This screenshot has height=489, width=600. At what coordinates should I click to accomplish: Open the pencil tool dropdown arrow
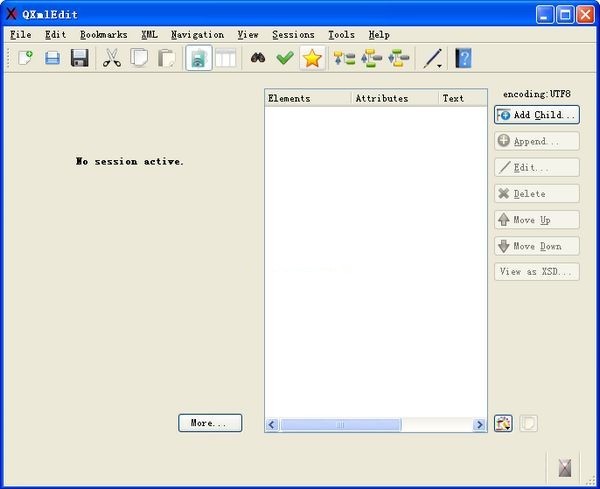tap(440, 64)
